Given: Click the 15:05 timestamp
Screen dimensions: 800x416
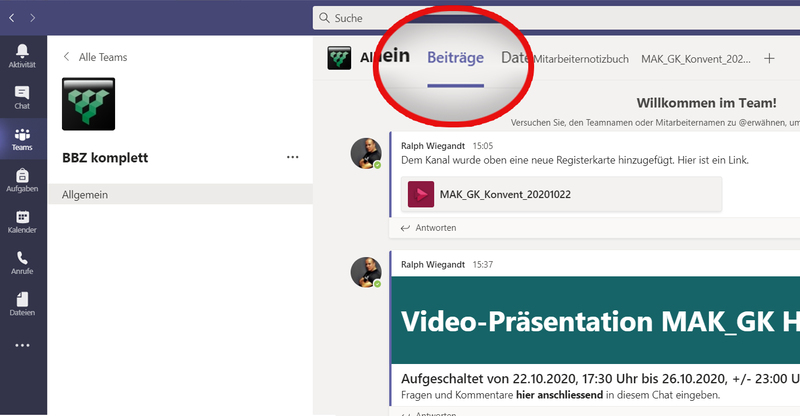Looking at the screenshot, I should tap(483, 146).
